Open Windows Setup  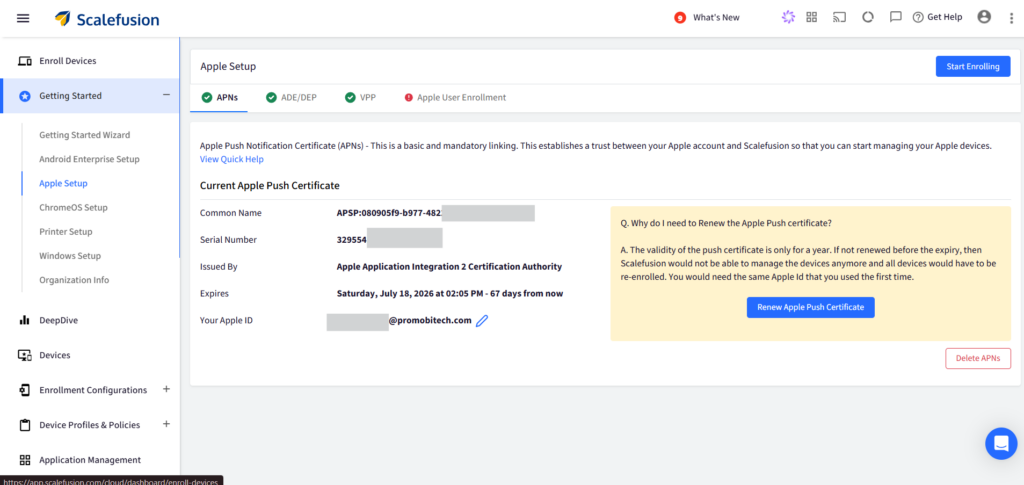coord(70,256)
